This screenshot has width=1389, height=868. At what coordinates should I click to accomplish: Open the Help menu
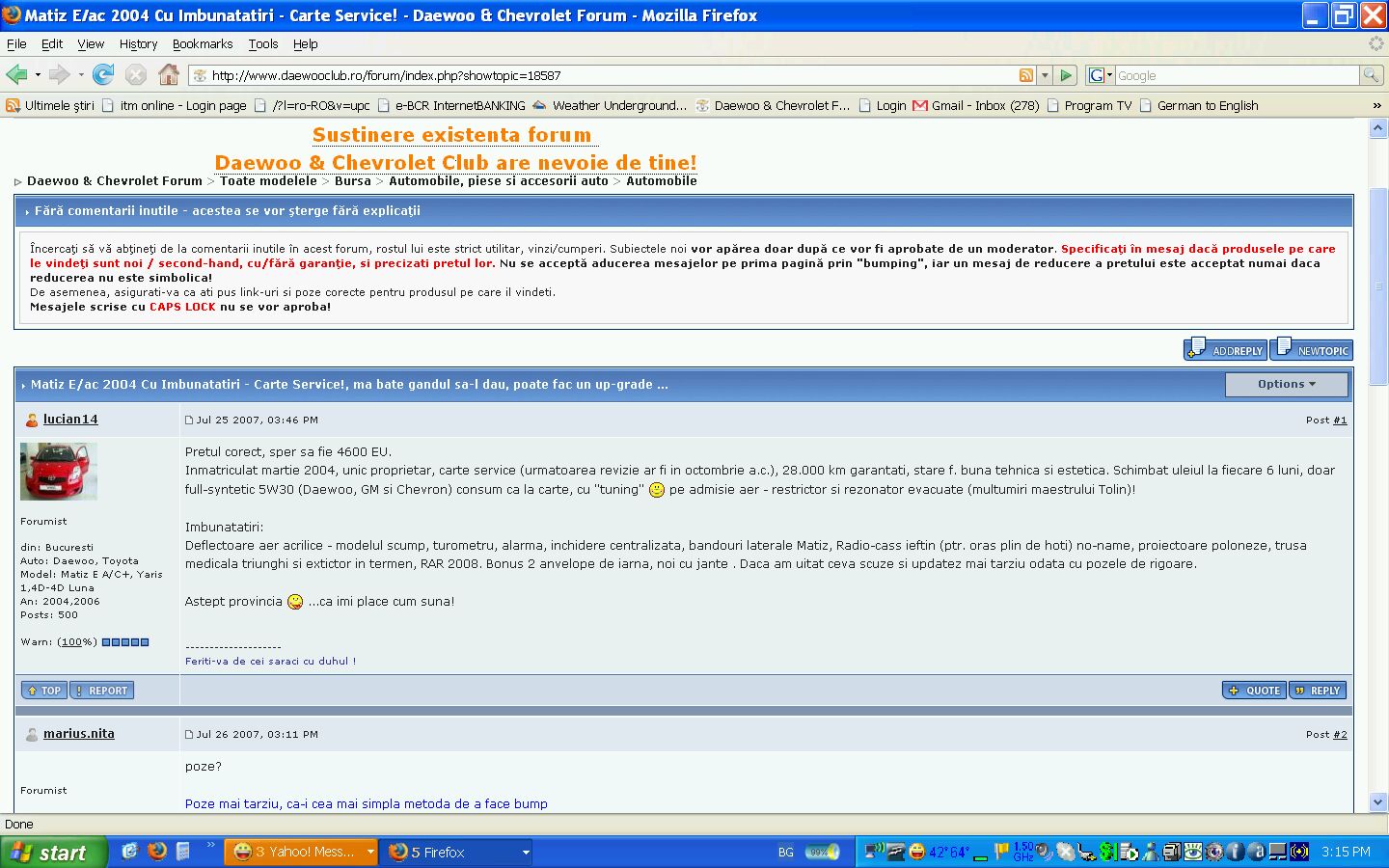(306, 43)
